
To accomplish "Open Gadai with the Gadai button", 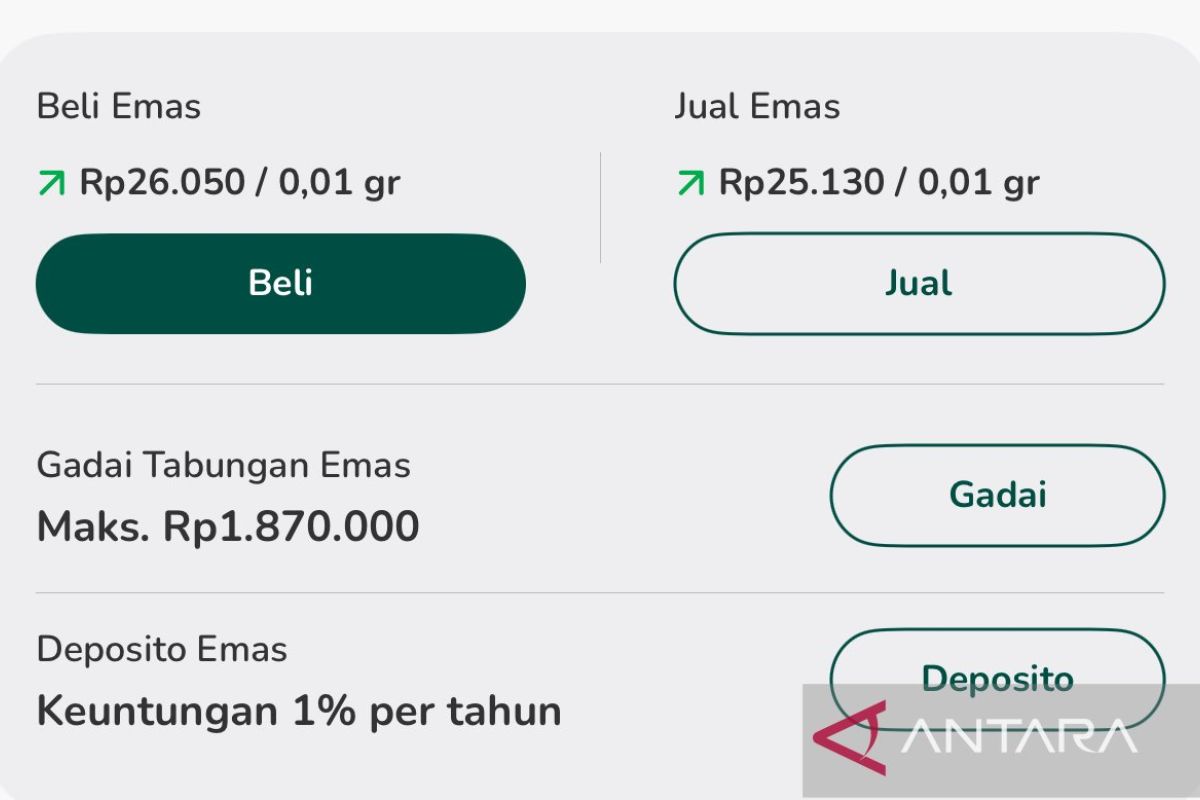I will click(997, 495).
